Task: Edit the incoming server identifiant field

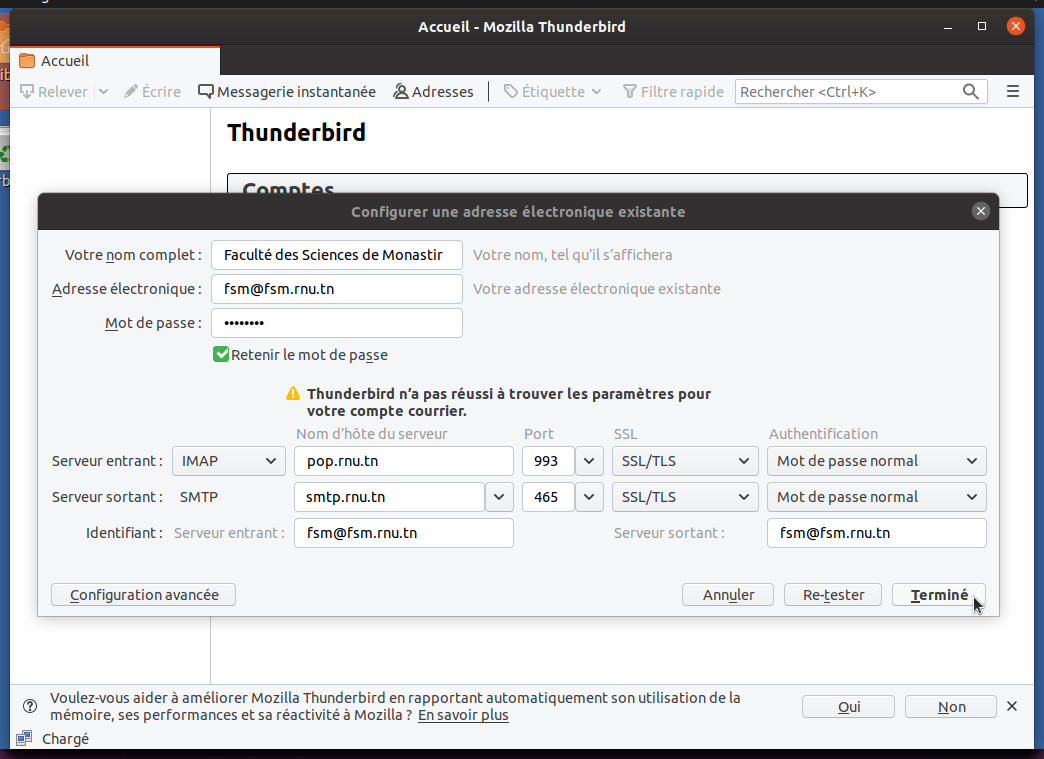Action: pos(403,533)
